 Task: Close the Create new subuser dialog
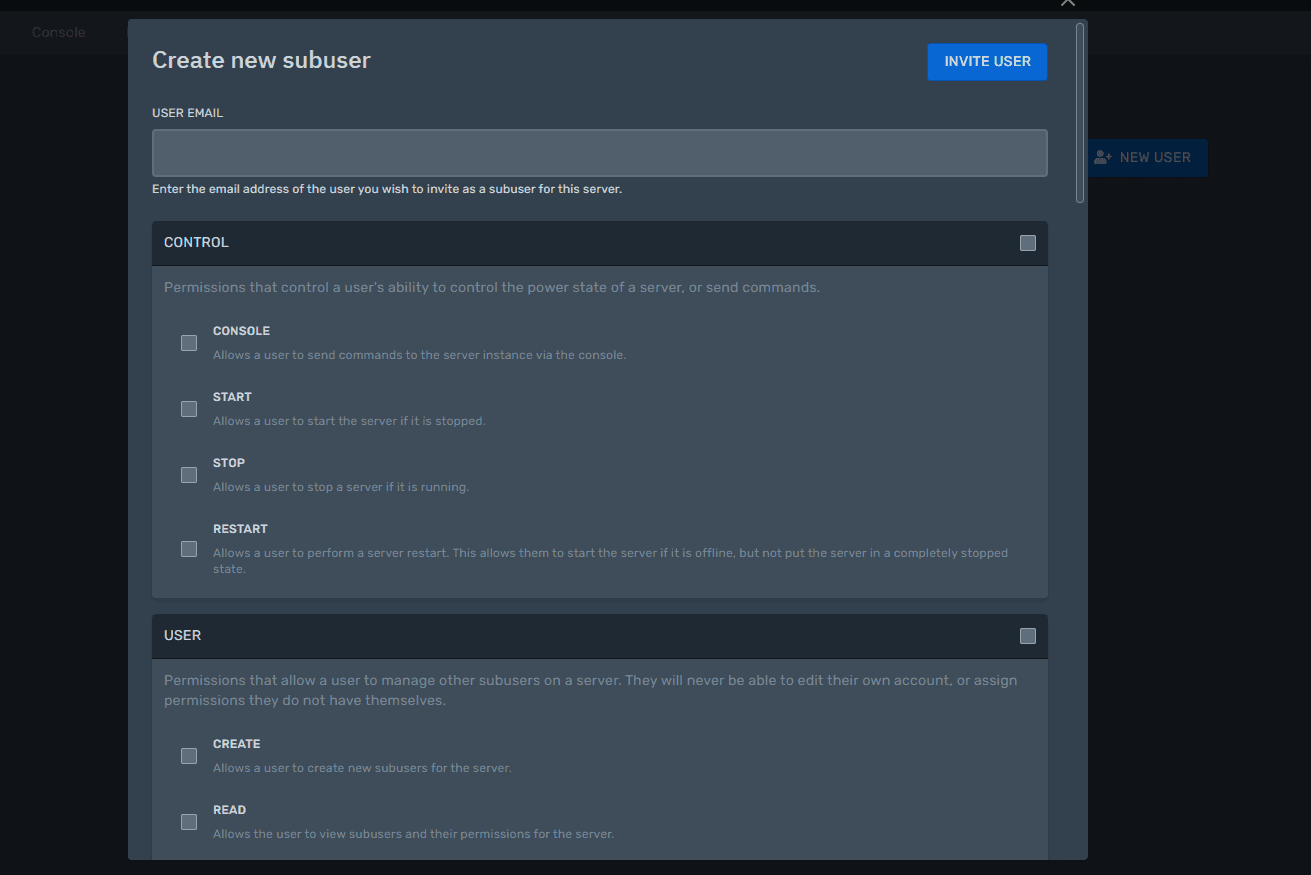click(x=1068, y=3)
